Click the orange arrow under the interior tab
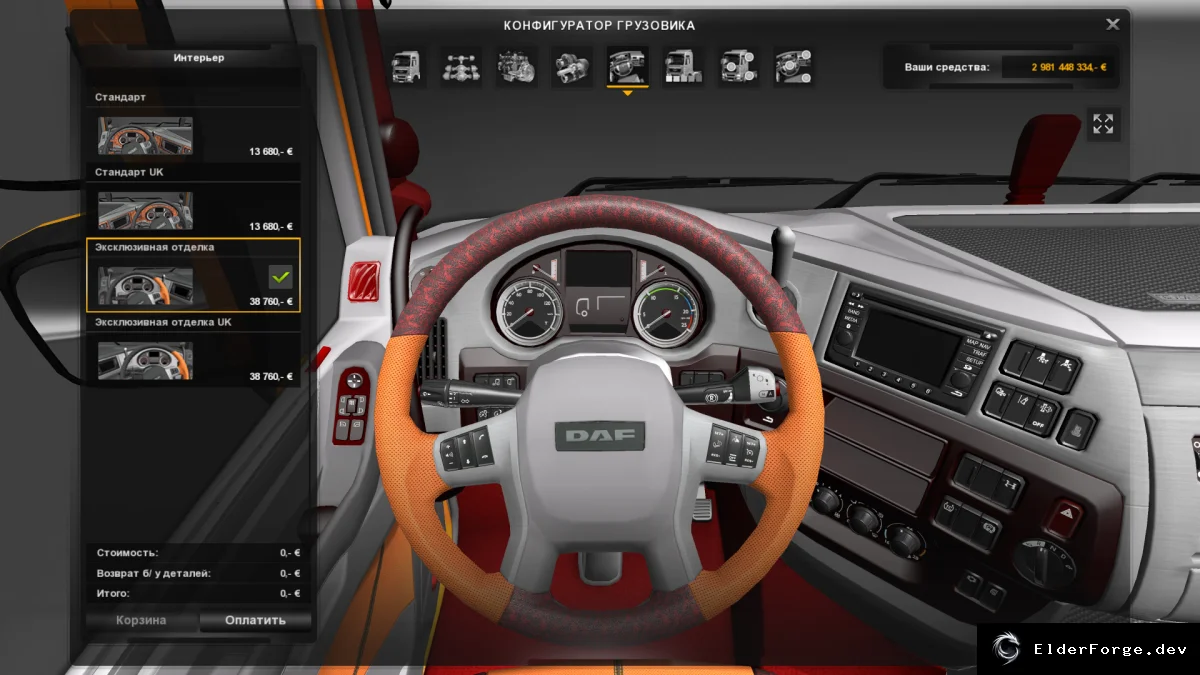Viewport: 1200px width, 675px height. pos(628,93)
